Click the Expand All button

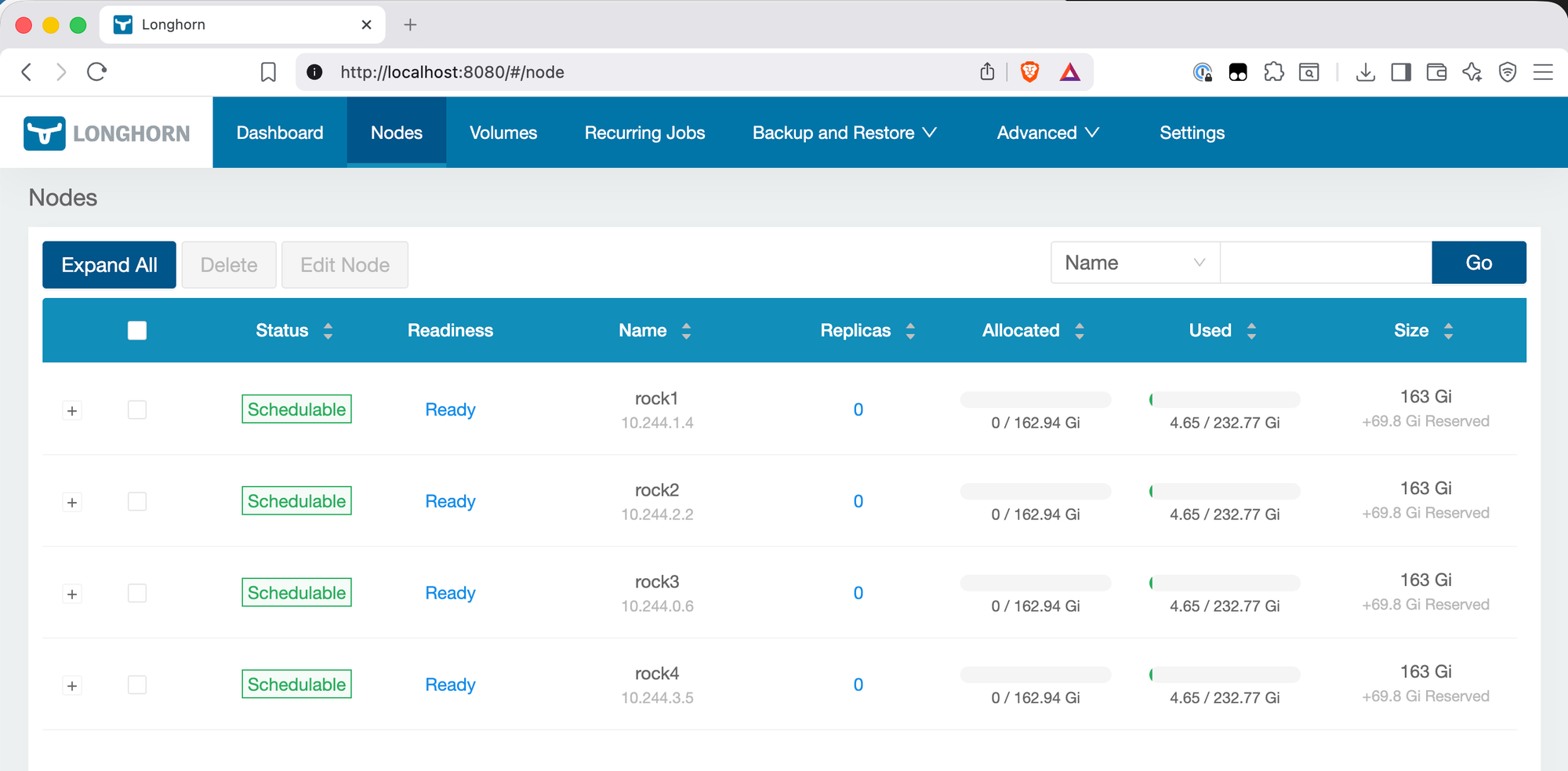click(109, 264)
